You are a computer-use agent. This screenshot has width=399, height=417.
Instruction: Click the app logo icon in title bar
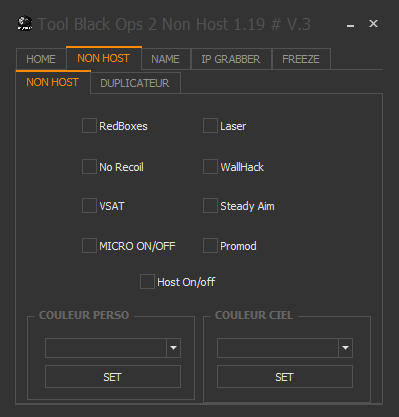coord(25,24)
